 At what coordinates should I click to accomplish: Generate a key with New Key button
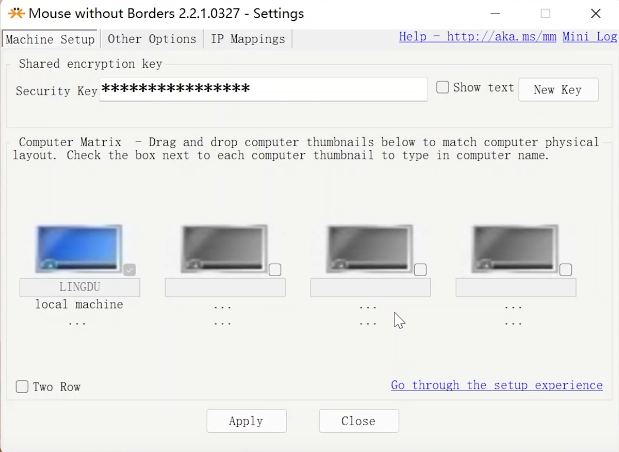point(557,90)
